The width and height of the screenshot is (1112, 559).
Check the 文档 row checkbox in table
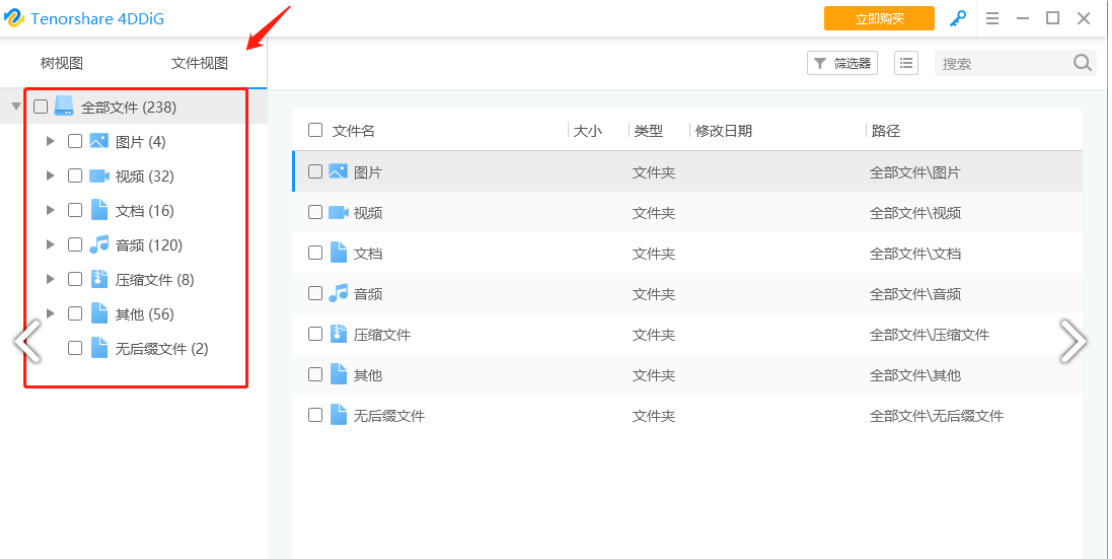point(315,253)
